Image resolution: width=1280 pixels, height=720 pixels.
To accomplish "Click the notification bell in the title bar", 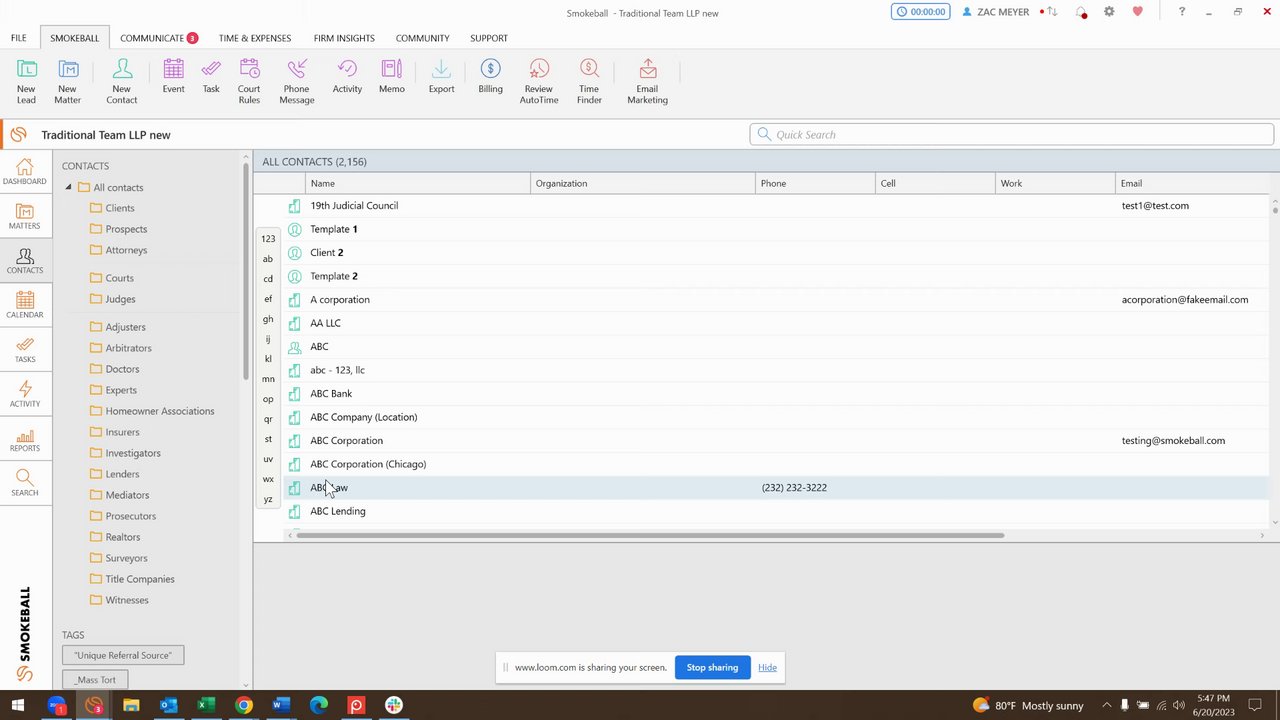I will (1081, 12).
